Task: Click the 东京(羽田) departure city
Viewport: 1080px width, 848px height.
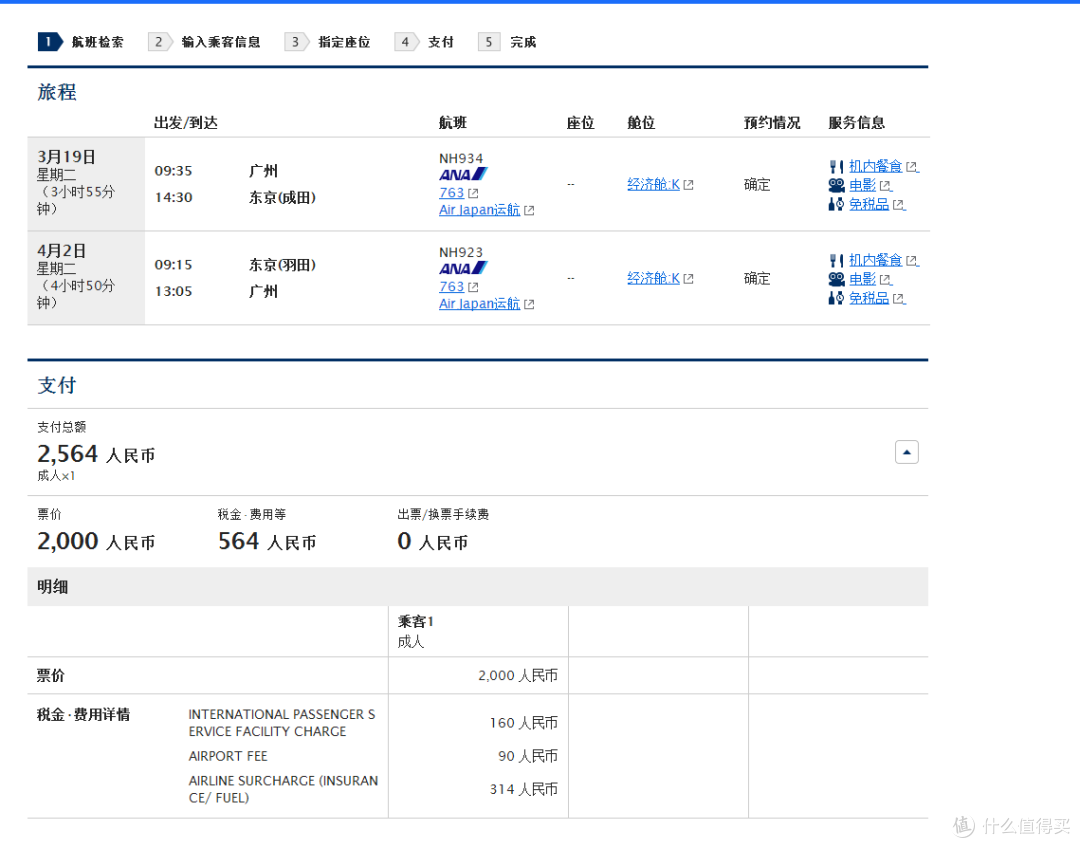Action: tap(282, 265)
